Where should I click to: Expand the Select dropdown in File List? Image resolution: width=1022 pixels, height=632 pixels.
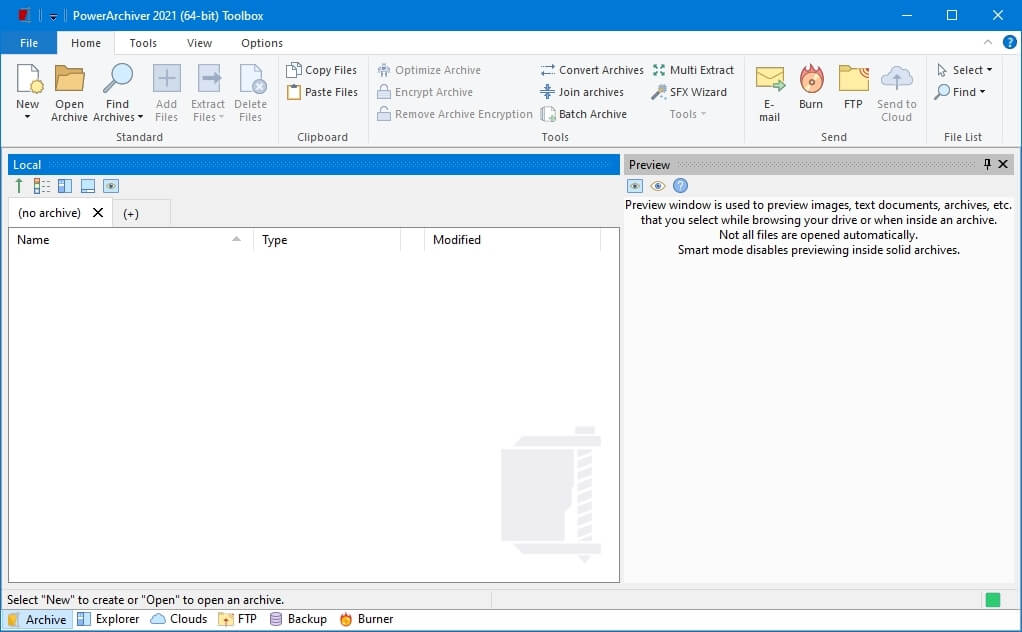coord(966,70)
